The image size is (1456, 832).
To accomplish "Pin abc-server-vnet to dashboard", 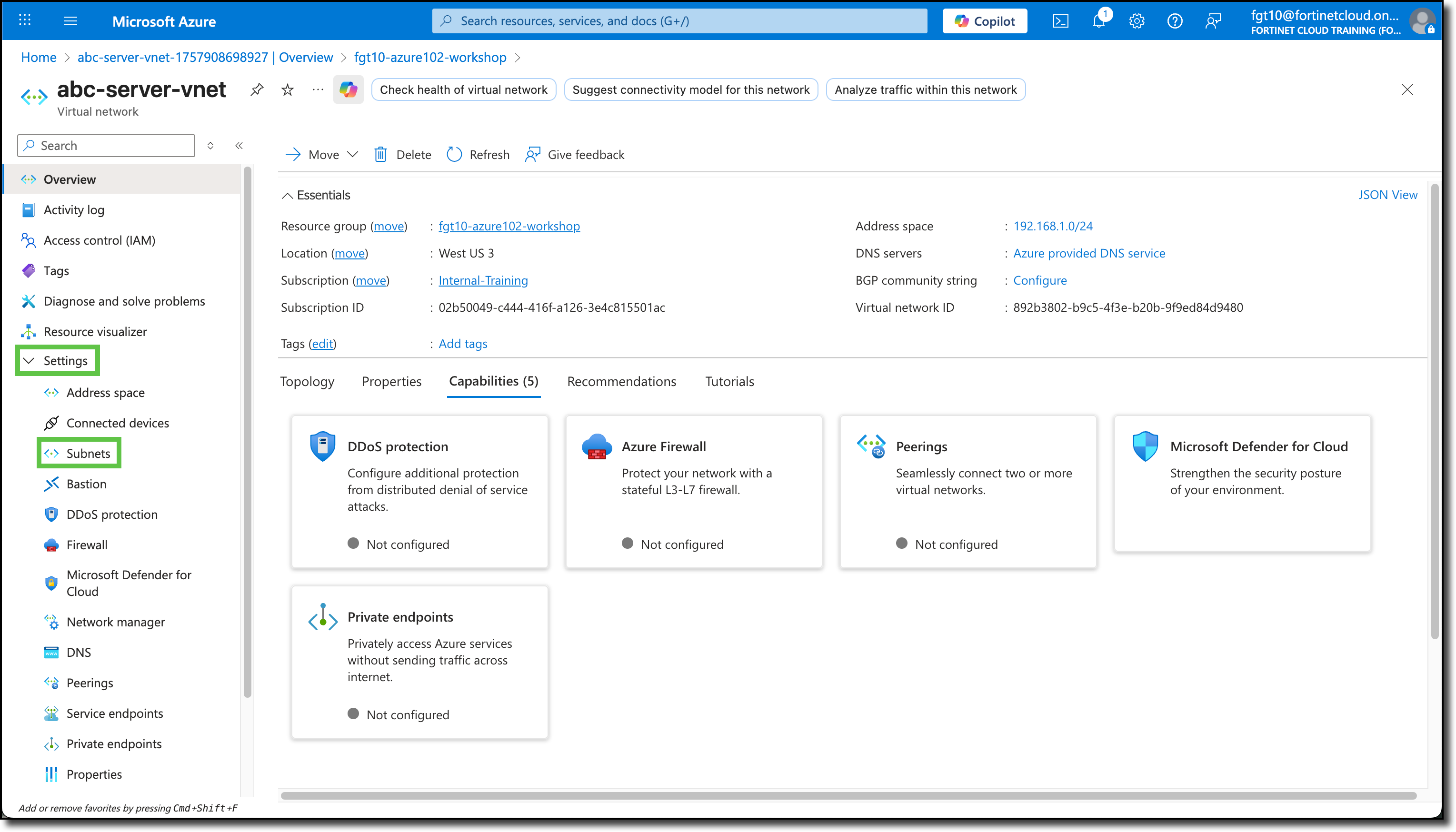I will (257, 89).
